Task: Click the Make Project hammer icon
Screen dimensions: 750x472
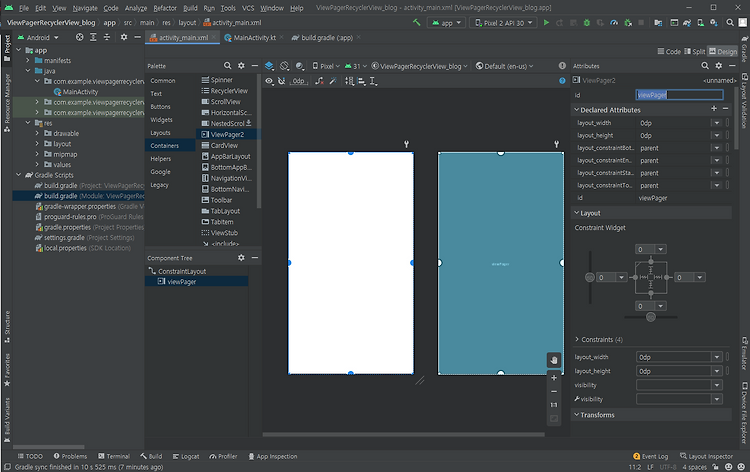Action: click(x=417, y=22)
